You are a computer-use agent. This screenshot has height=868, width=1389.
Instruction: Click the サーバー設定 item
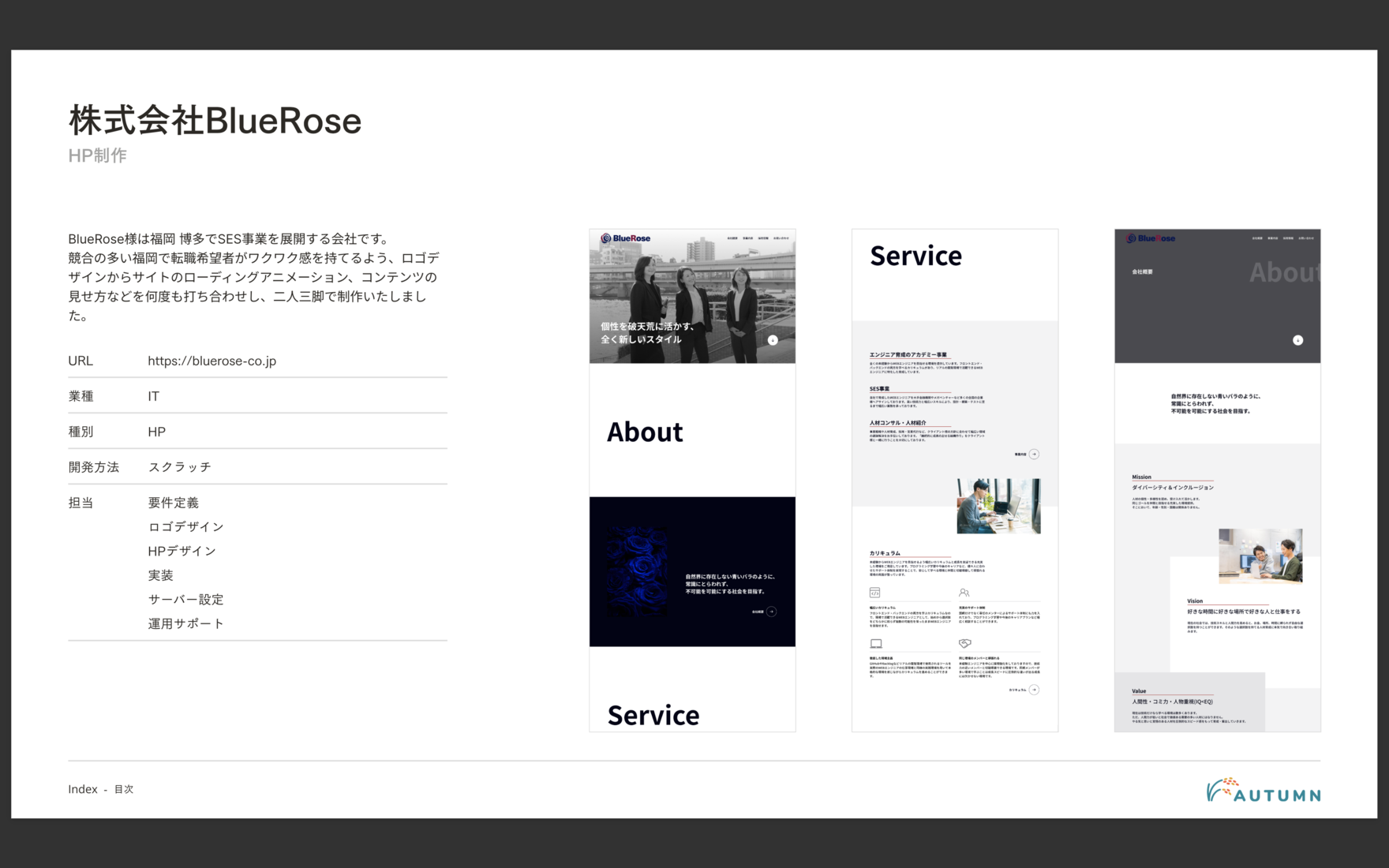(x=186, y=600)
